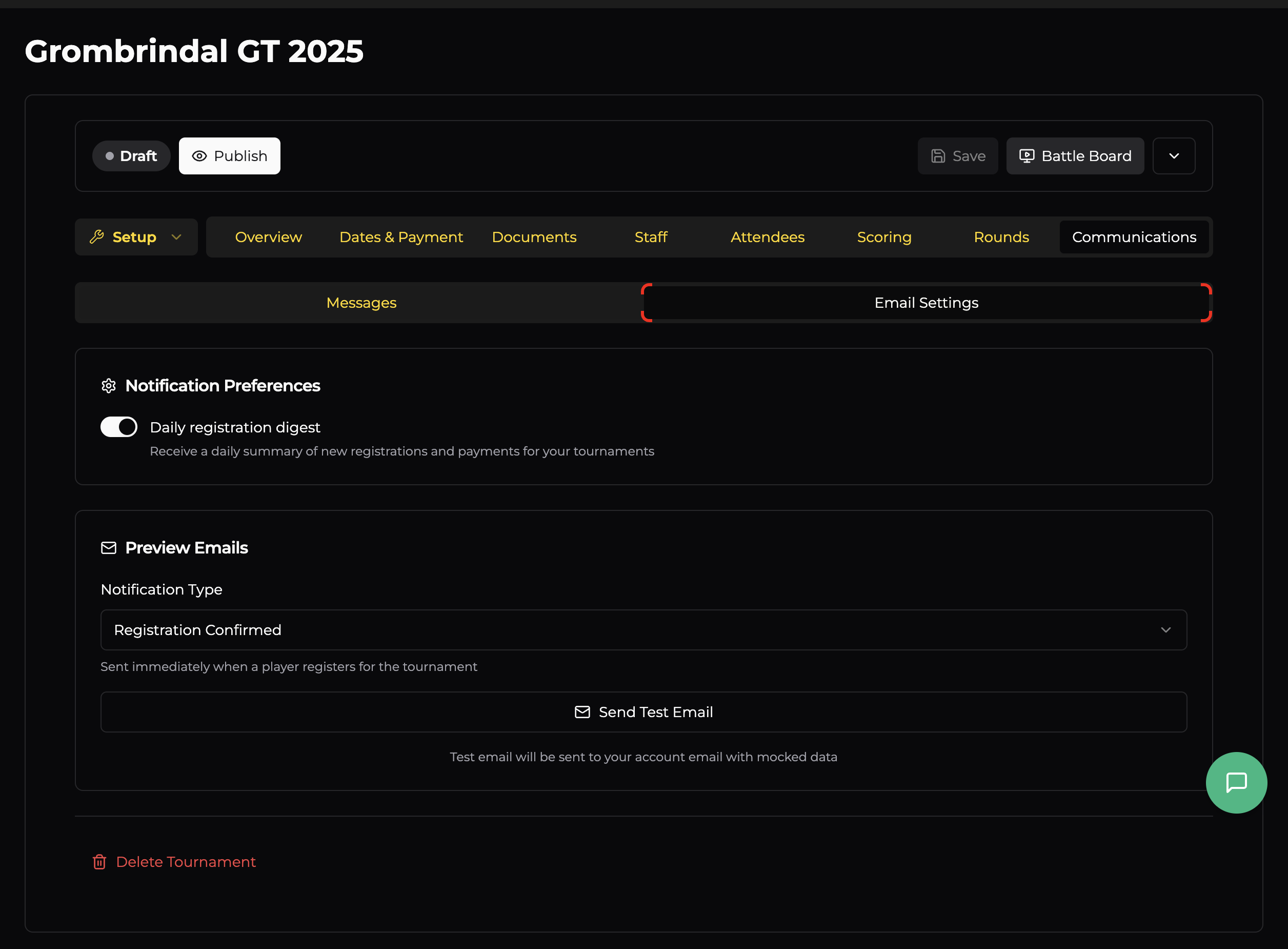Open the chevron dropdown beside Battle Board

[x=1174, y=155]
